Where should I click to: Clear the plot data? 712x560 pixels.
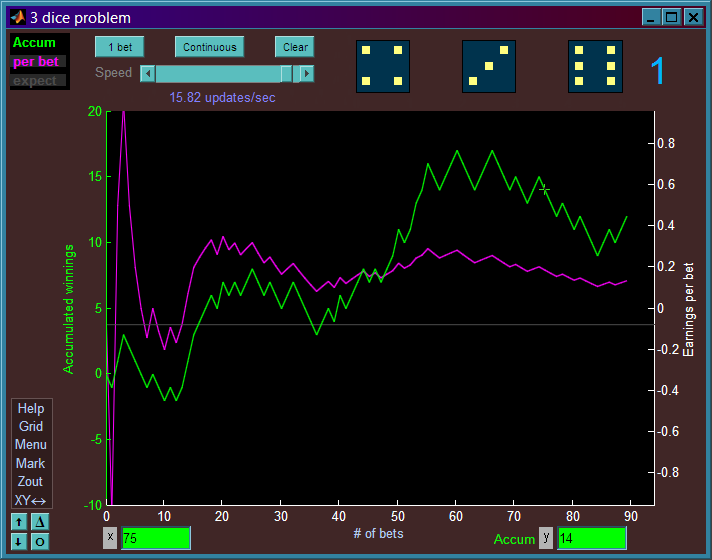295,47
